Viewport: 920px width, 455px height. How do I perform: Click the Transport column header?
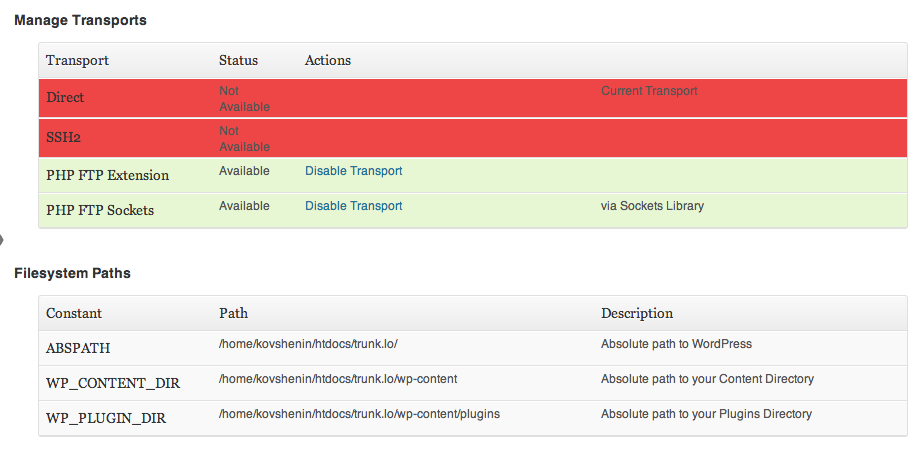(x=77, y=60)
